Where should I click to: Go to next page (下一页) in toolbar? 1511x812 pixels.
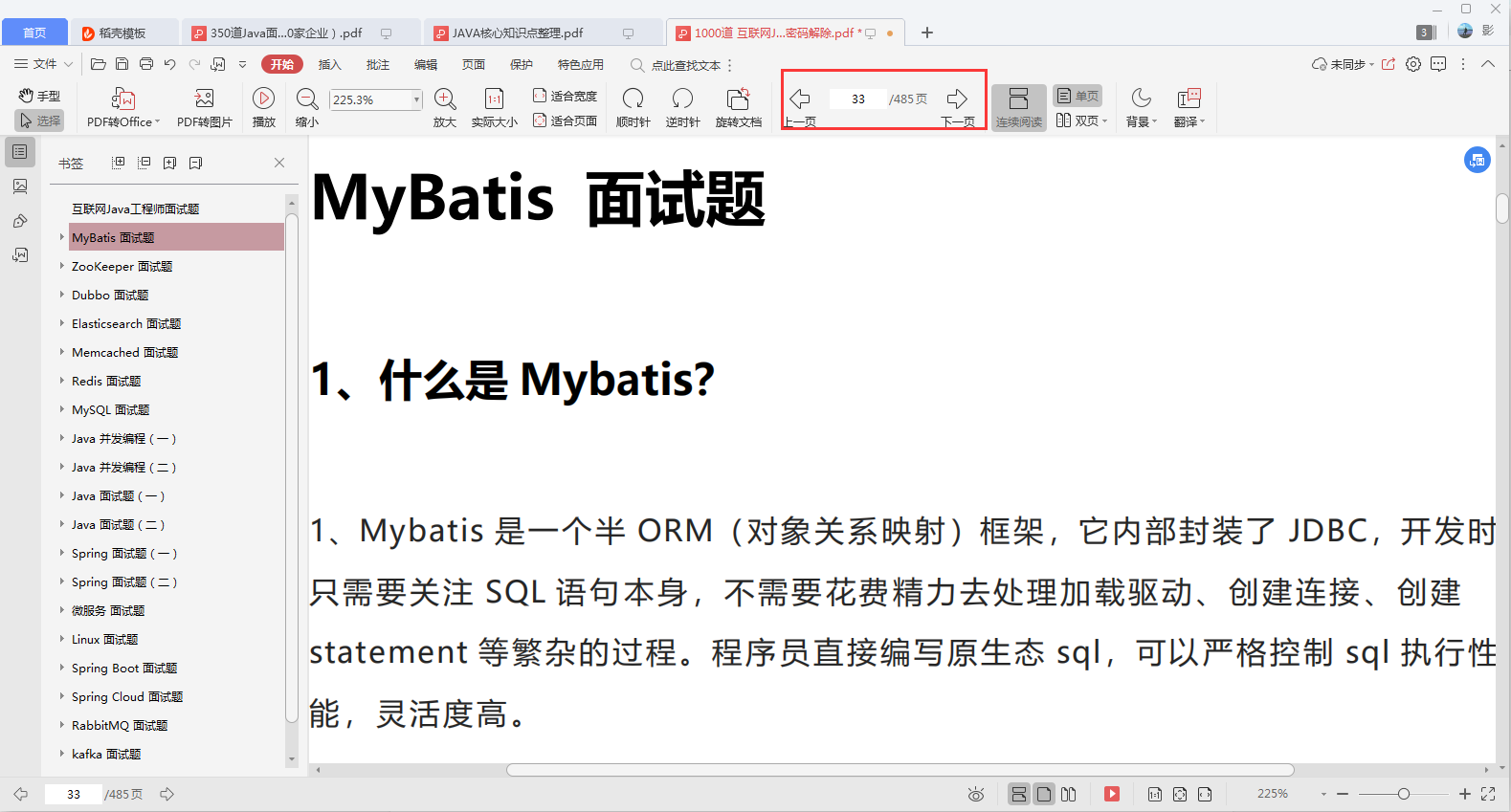pos(957,108)
